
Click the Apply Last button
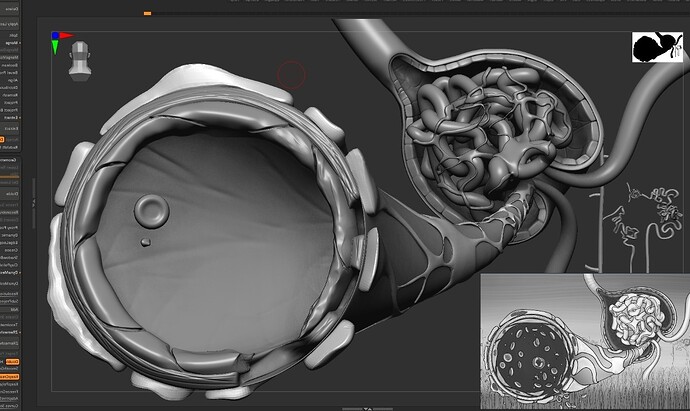point(10,24)
